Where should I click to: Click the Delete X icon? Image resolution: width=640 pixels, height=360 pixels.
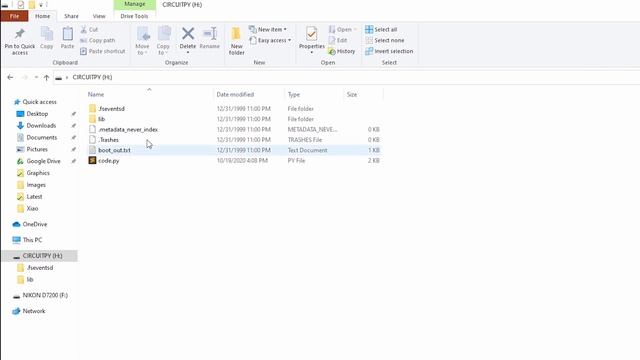pyautogui.click(x=188, y=33)
